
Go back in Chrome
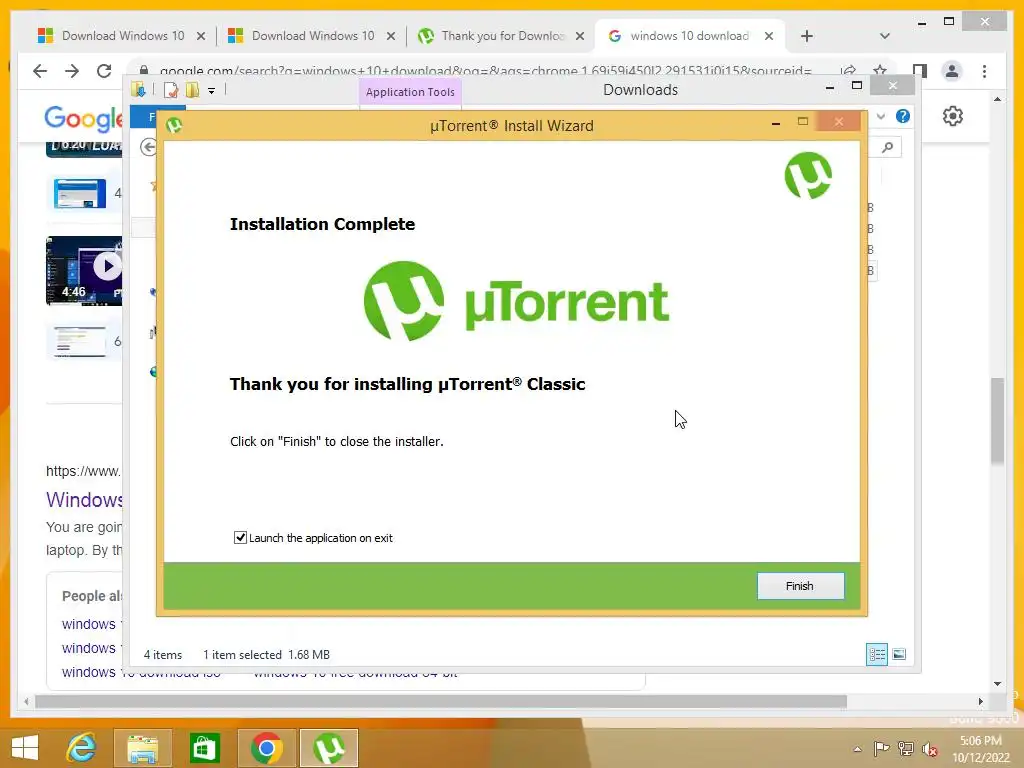(40, 71)
